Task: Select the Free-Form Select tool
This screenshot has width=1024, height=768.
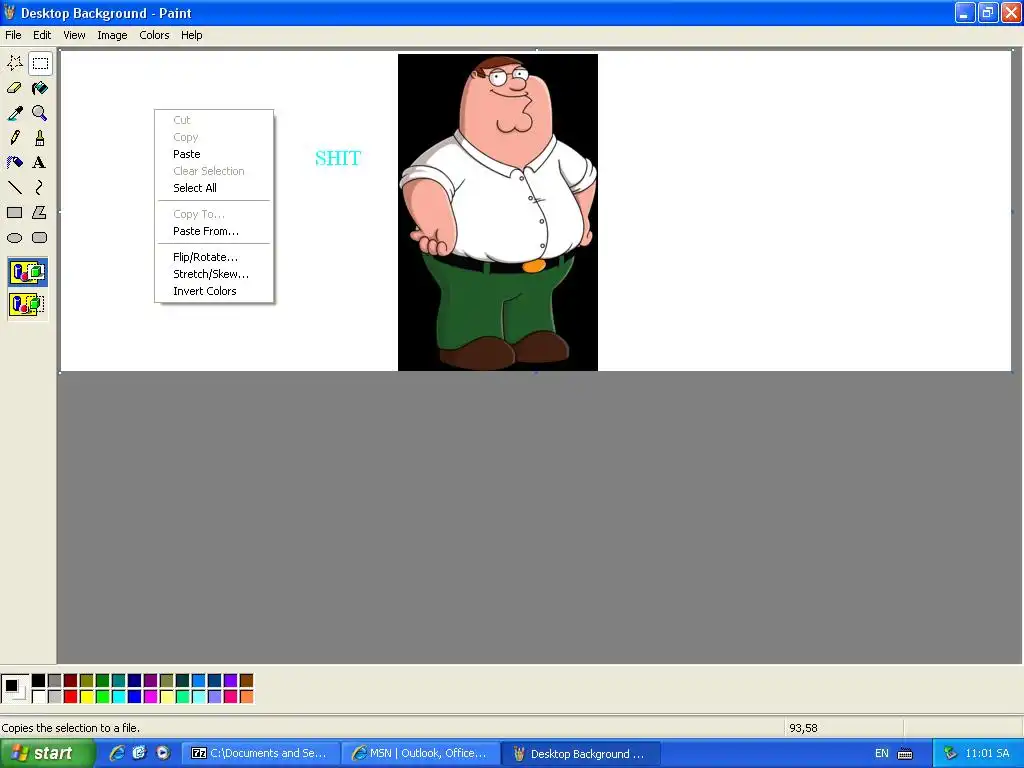Action: pyautogui.click(x=14, y=63)
